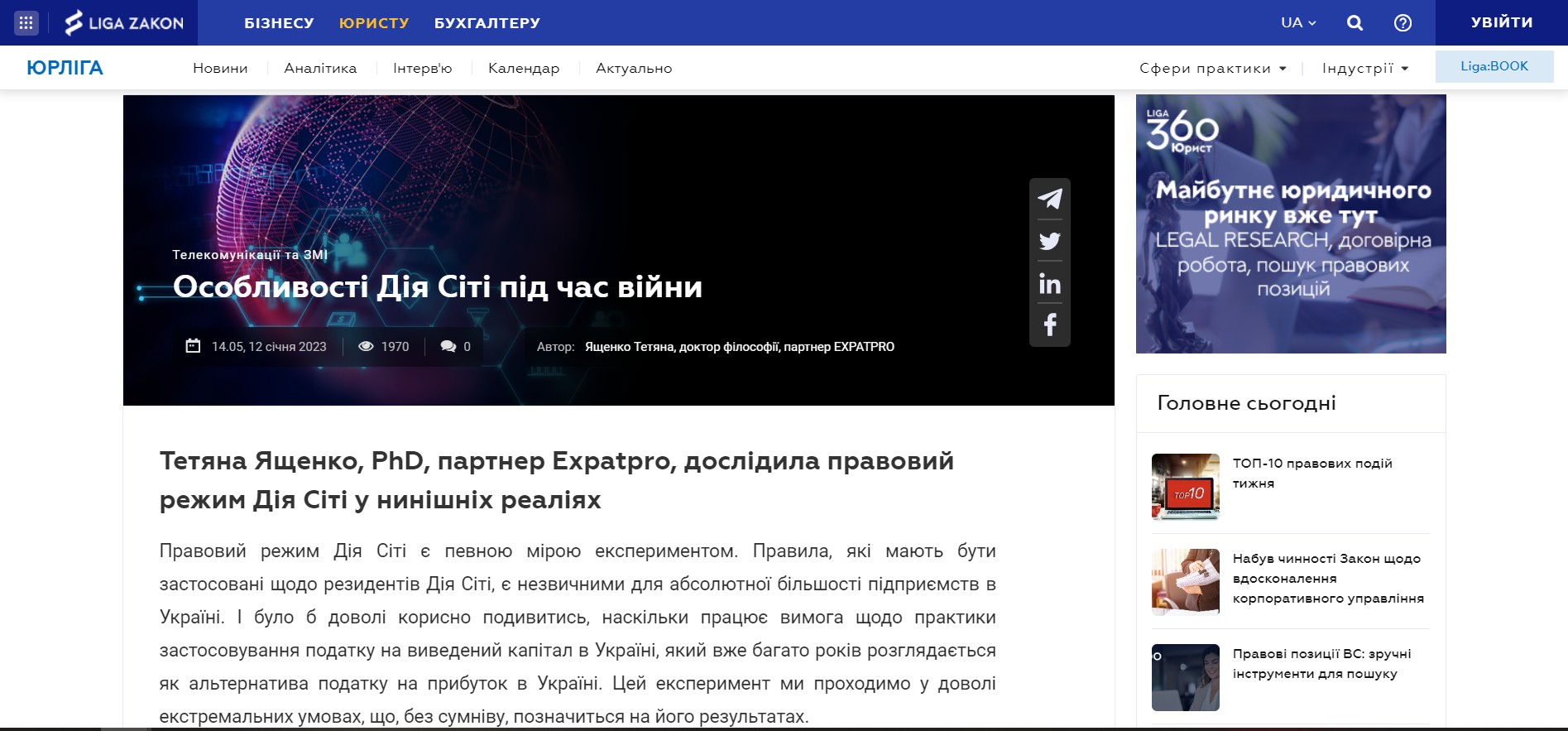Click the TOP10 news thumbnail

pos(1186,487)
